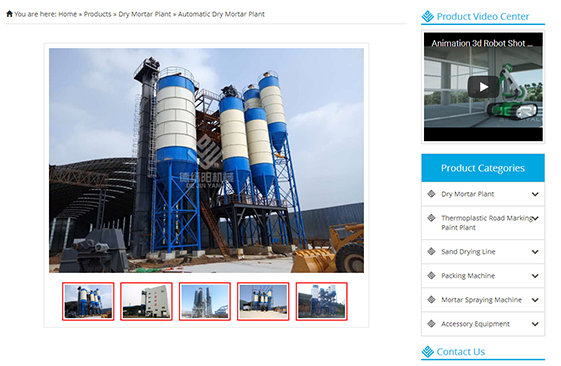
Task: Click diamond icon beside Packing Machine
Action: [x=431, y=275]
